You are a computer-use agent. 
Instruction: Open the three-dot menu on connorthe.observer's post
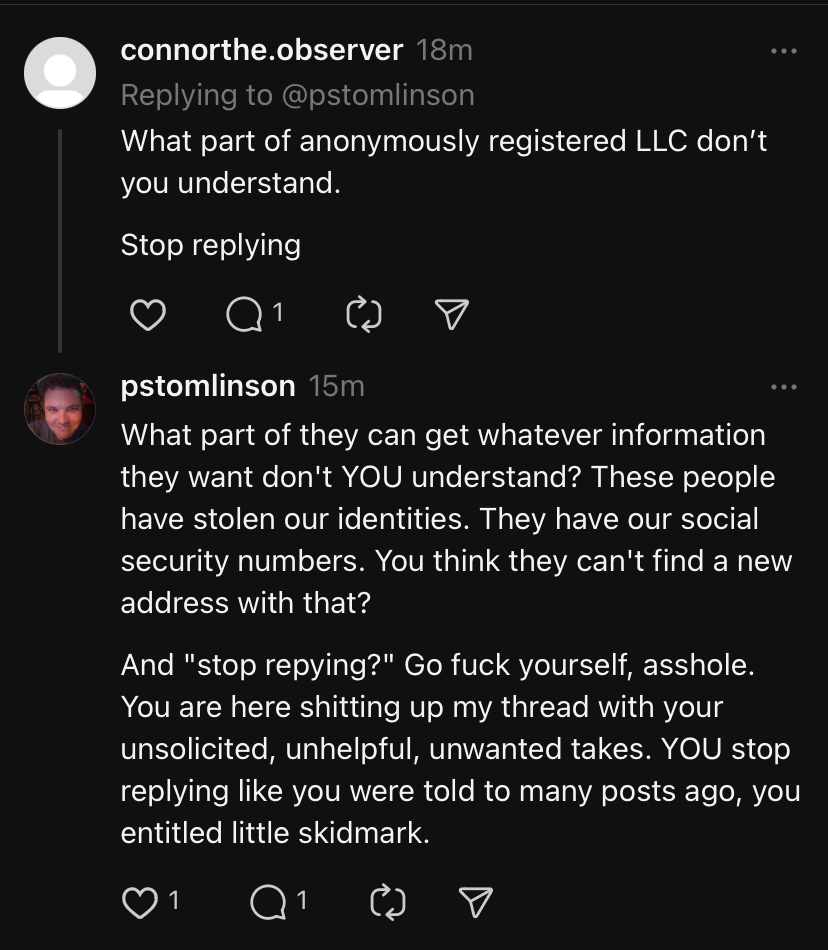(784, 51)
